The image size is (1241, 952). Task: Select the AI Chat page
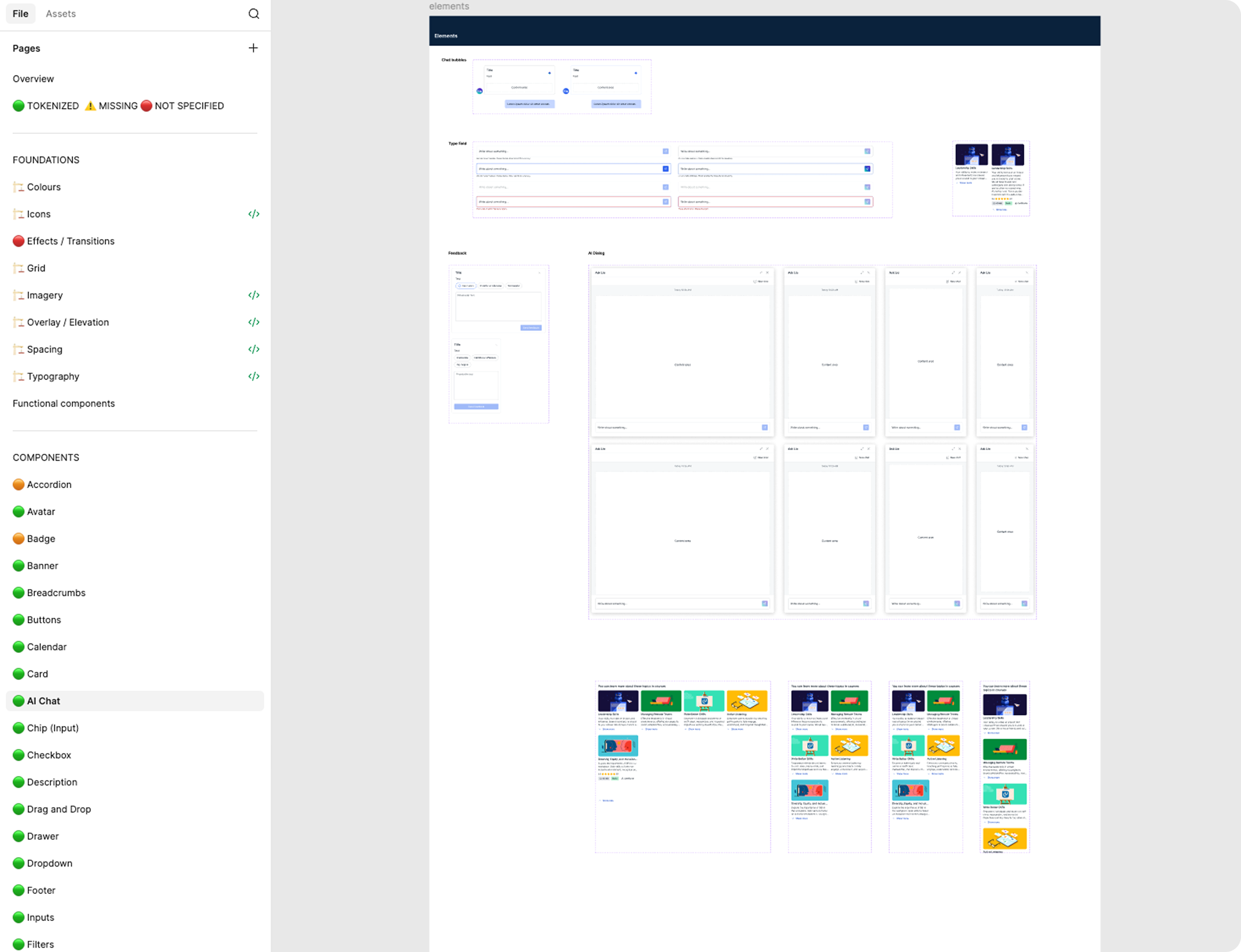135,701
